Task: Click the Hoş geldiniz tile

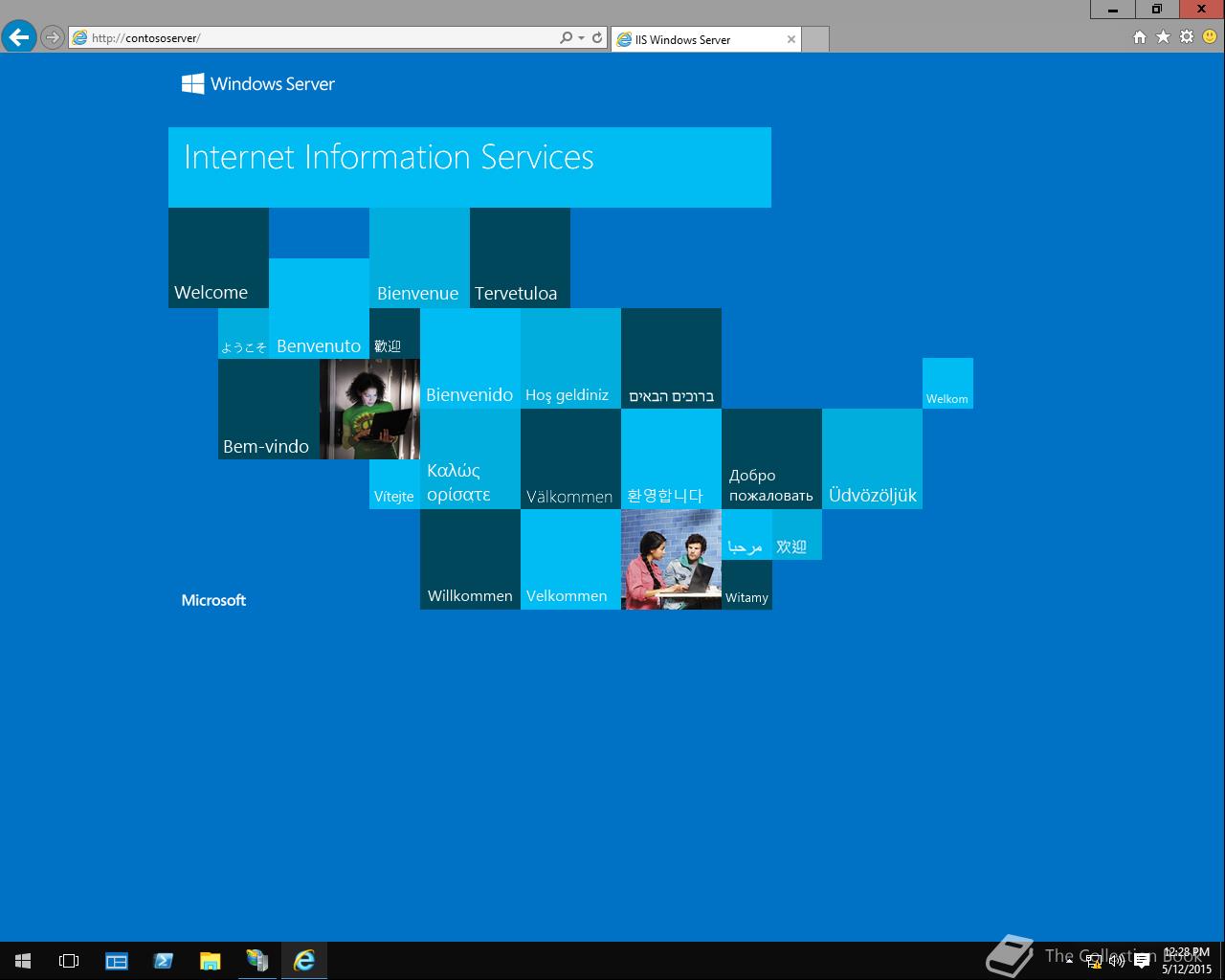Action: 570,359
